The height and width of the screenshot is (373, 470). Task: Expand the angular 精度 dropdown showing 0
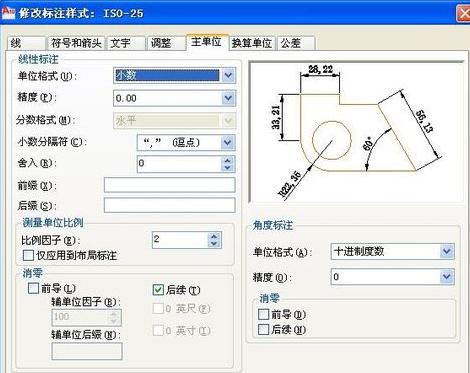pyautogui.click(x=392, y=277)
